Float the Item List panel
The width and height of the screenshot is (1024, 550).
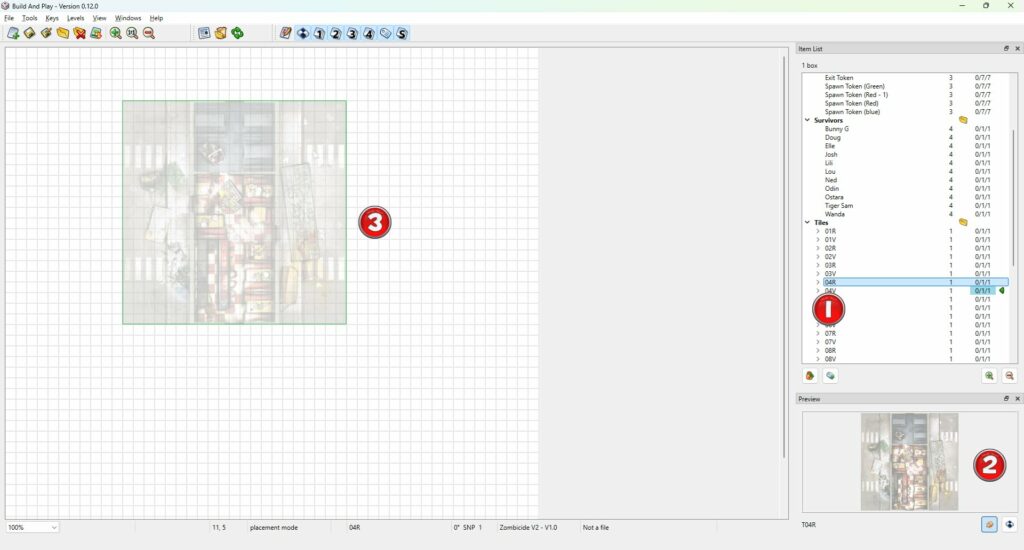coord(1006,48)
